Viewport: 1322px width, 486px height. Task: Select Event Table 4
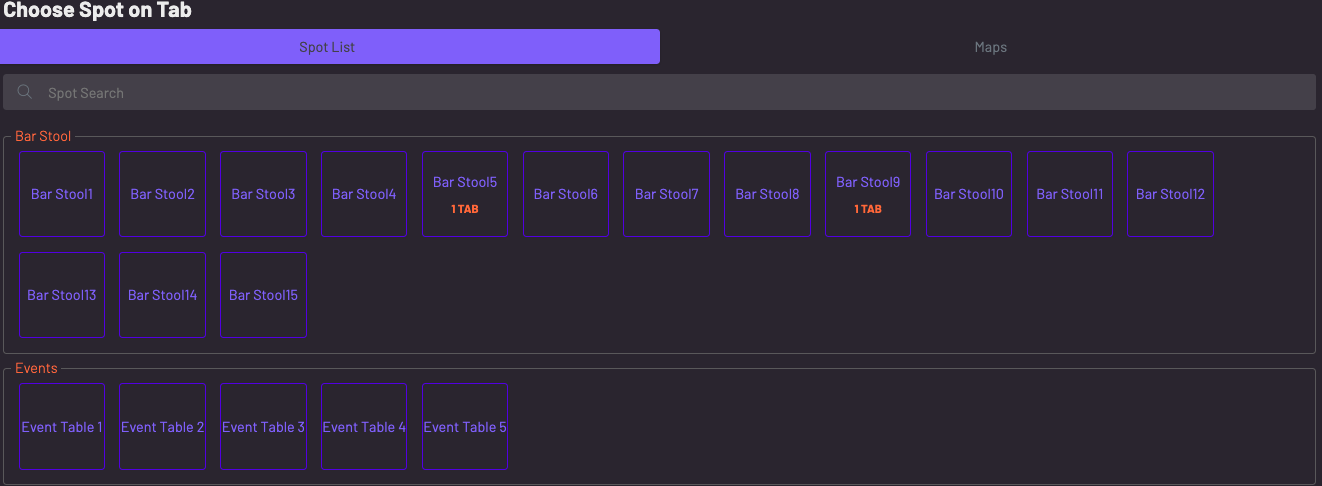click(364, 427)
